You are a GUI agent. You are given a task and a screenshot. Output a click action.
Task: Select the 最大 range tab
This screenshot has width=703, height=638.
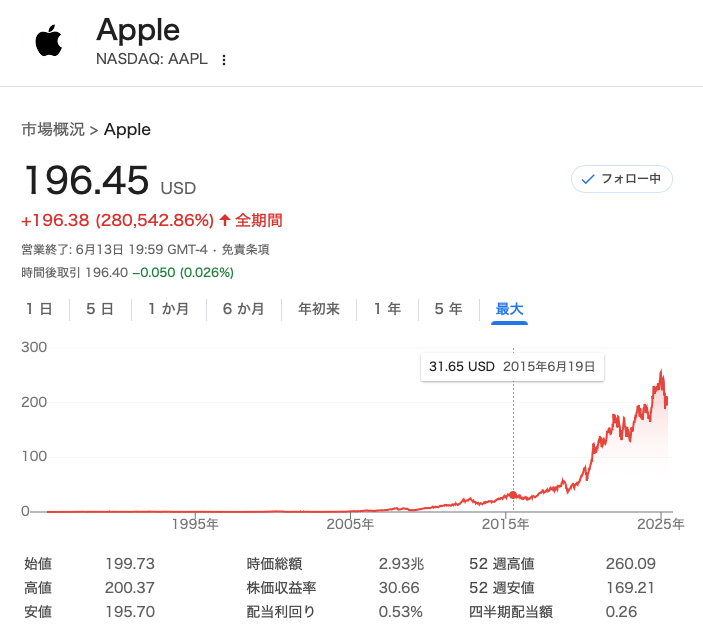click(509, 309)
